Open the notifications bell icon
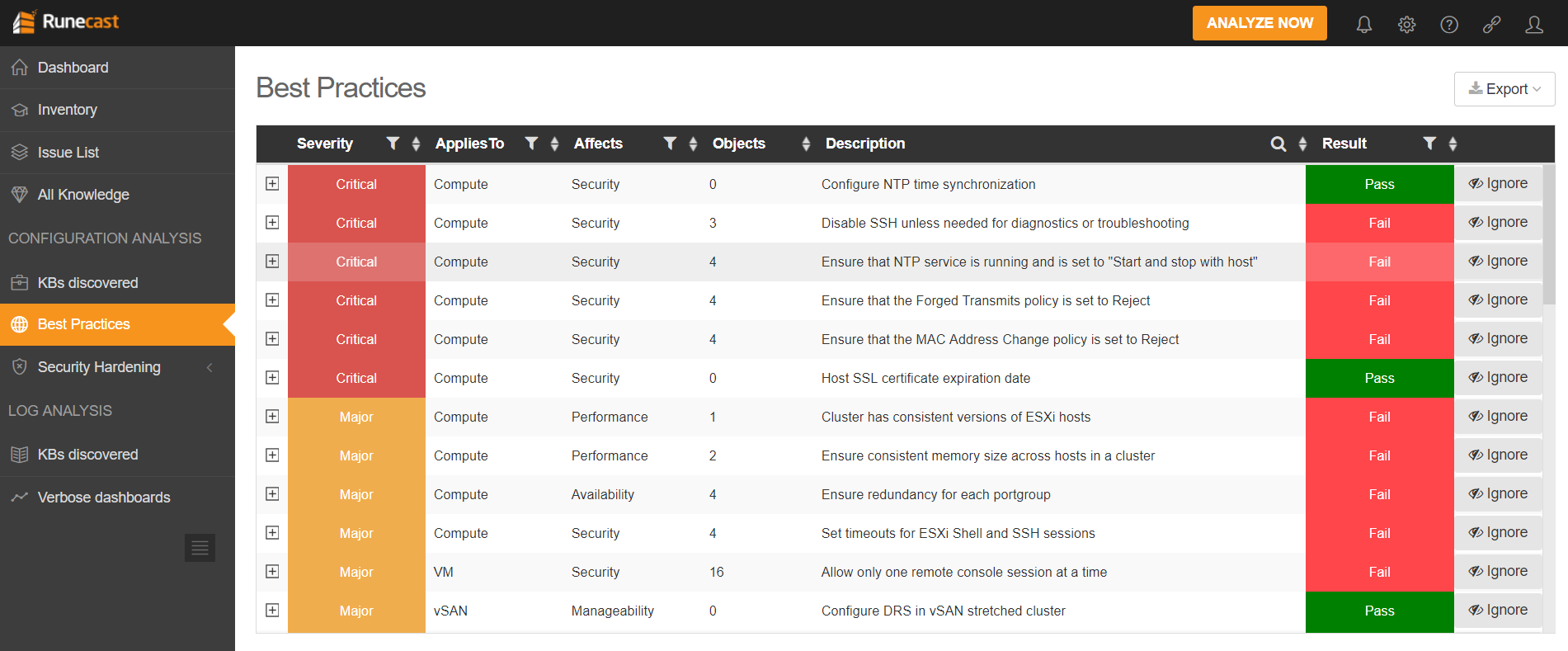This screenshot has width=1568, height=651. click(x=1364, y=24)
